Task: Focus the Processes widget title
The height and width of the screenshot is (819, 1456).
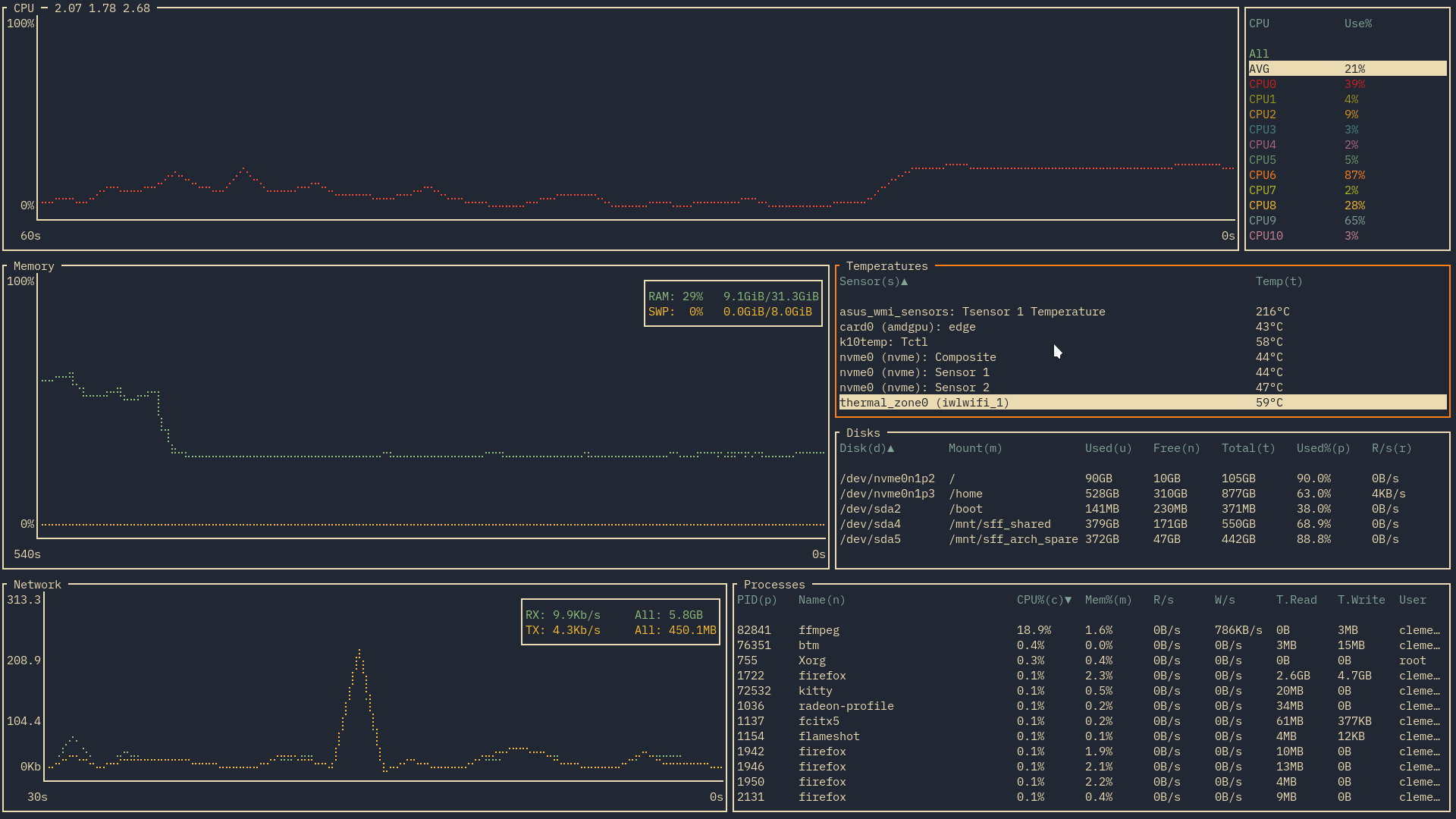Action: coord(774,585)
